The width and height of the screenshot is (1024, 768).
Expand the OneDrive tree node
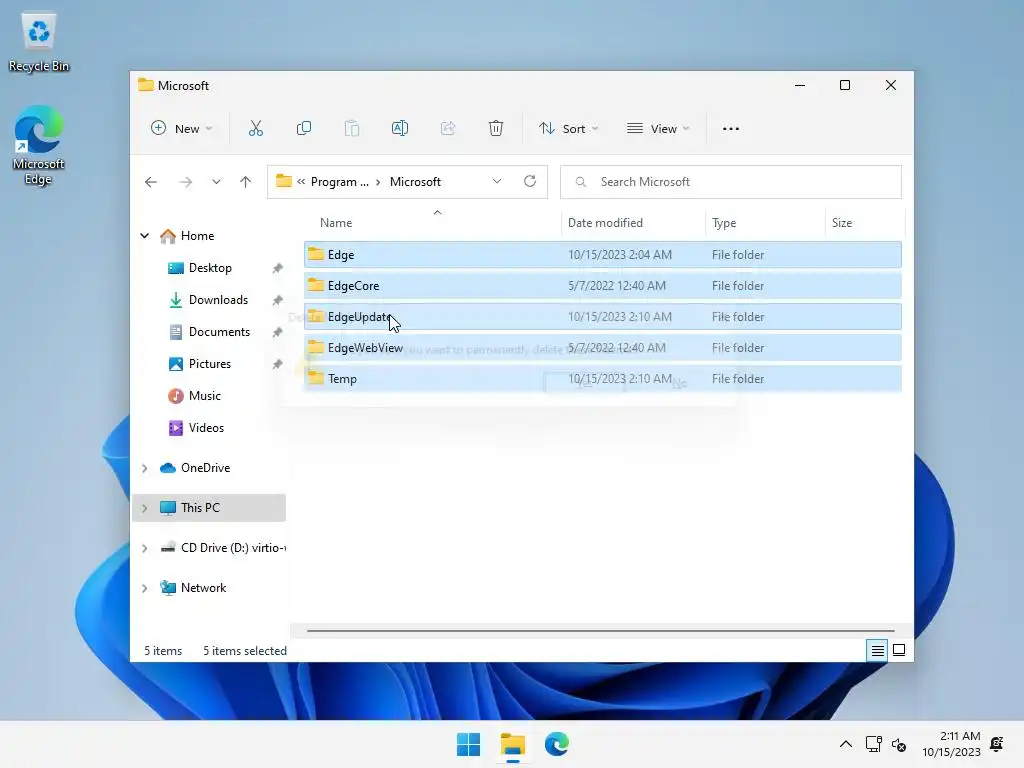point(144,468)
